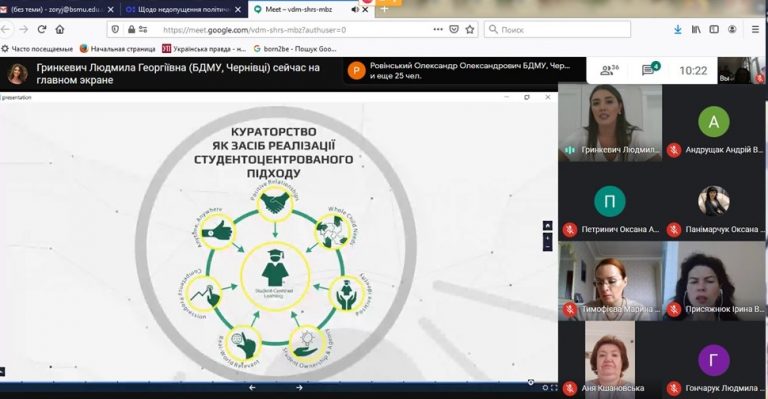Go to next presentation slide arrow

tap(299, 388)
